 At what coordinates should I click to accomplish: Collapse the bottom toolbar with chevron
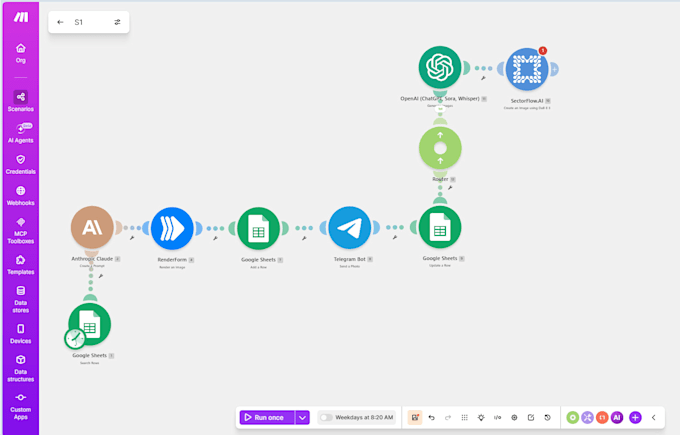point(654,417)
